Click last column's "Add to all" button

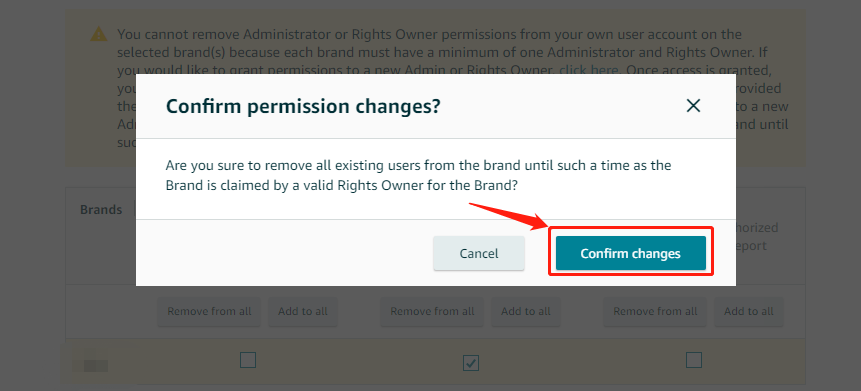[x=748, y=311]
